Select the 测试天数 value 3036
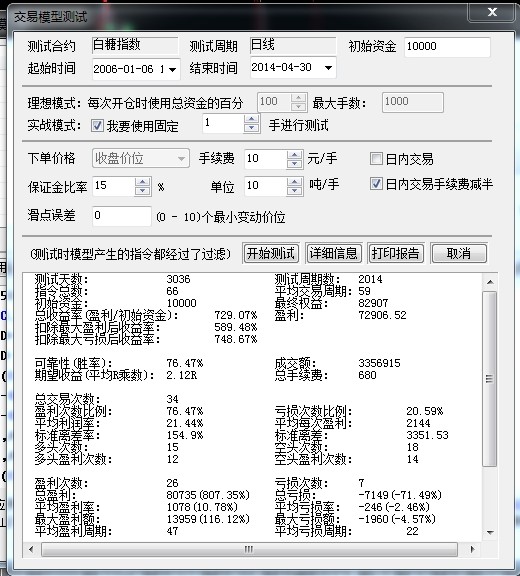This screenshot has width=520, height=576. pos(178,279)
